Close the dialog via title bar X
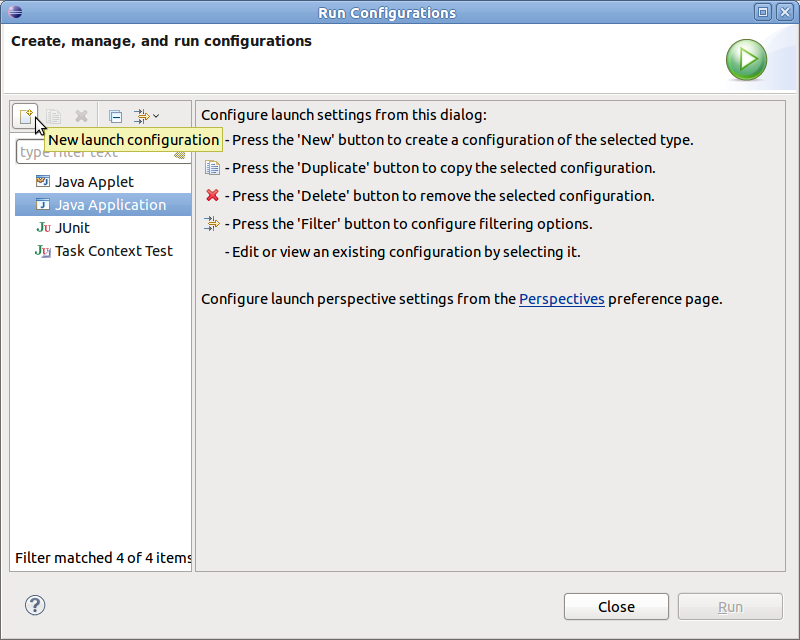800x640 pixels. pos(785,13)
